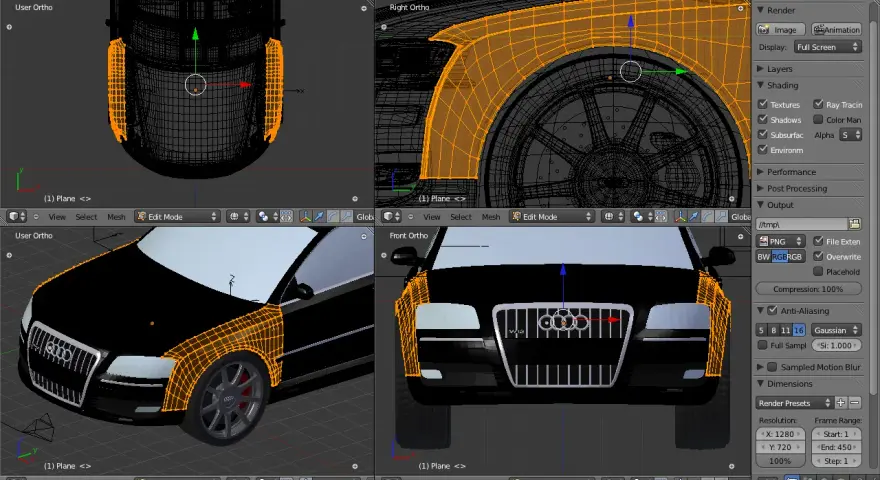Collapse the Shading panel
The image size is (880, 480).
tap(760, 85)
